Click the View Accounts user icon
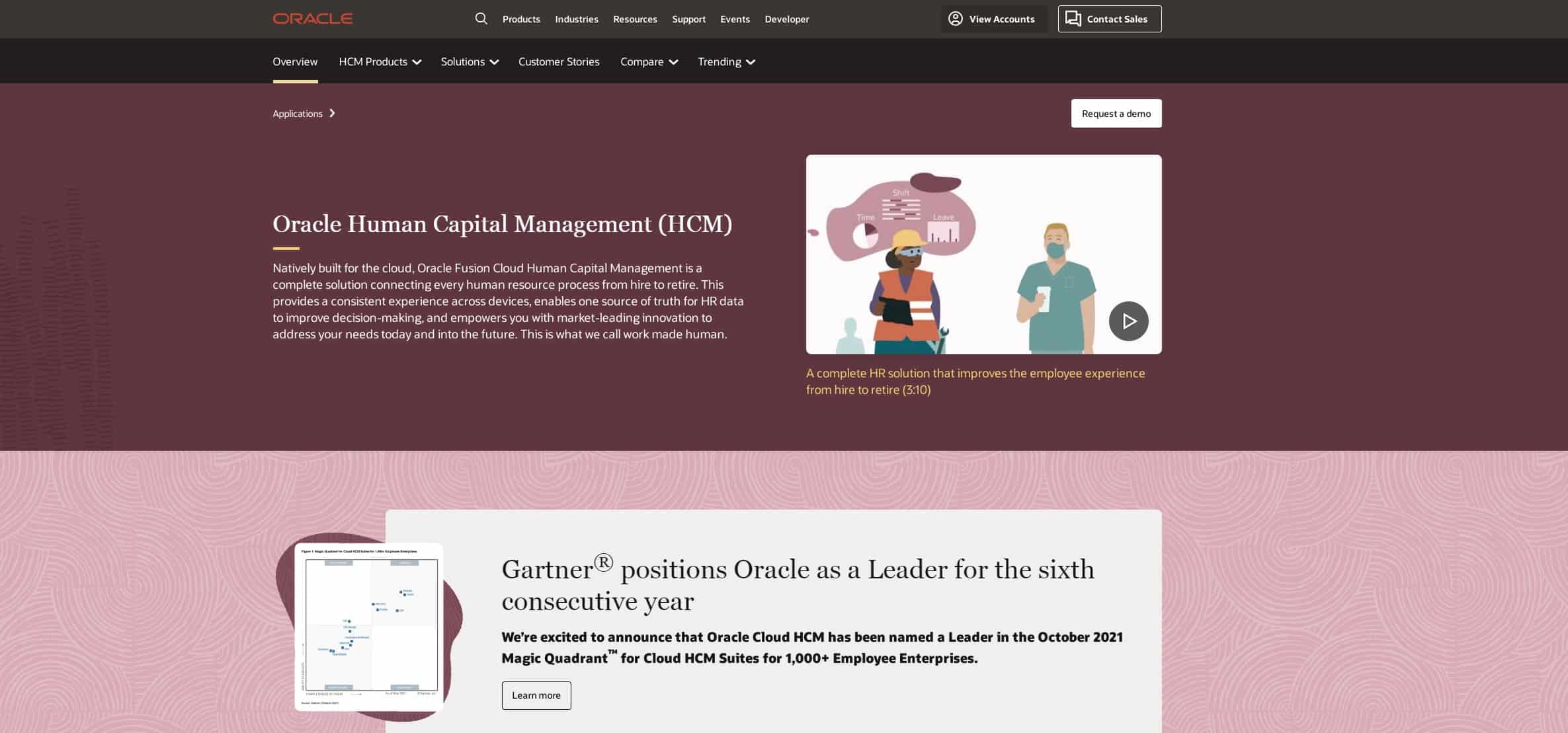1568x733 pixels. pyautogui.click(x=955, y=19)
